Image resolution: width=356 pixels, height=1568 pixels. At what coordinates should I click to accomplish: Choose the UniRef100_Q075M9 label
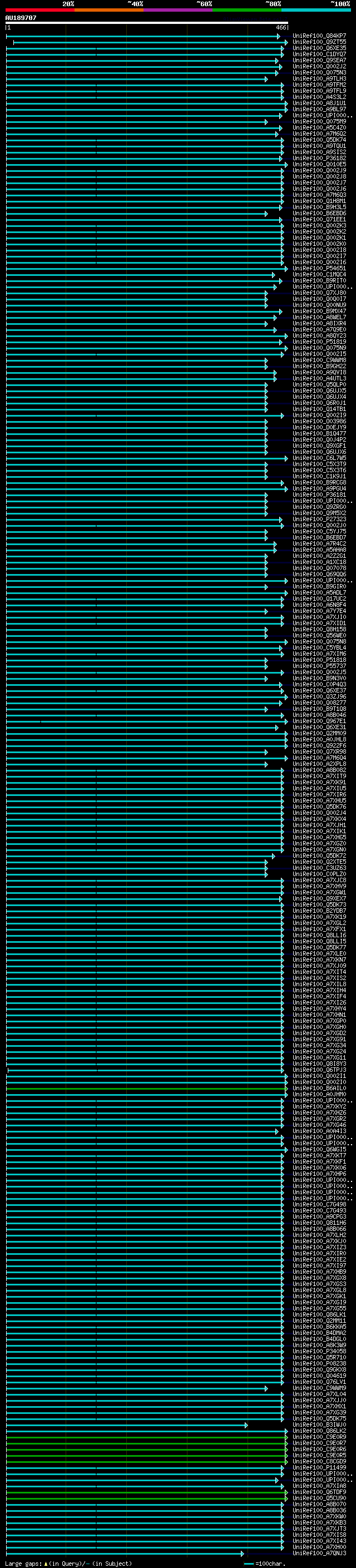[319, 121]
